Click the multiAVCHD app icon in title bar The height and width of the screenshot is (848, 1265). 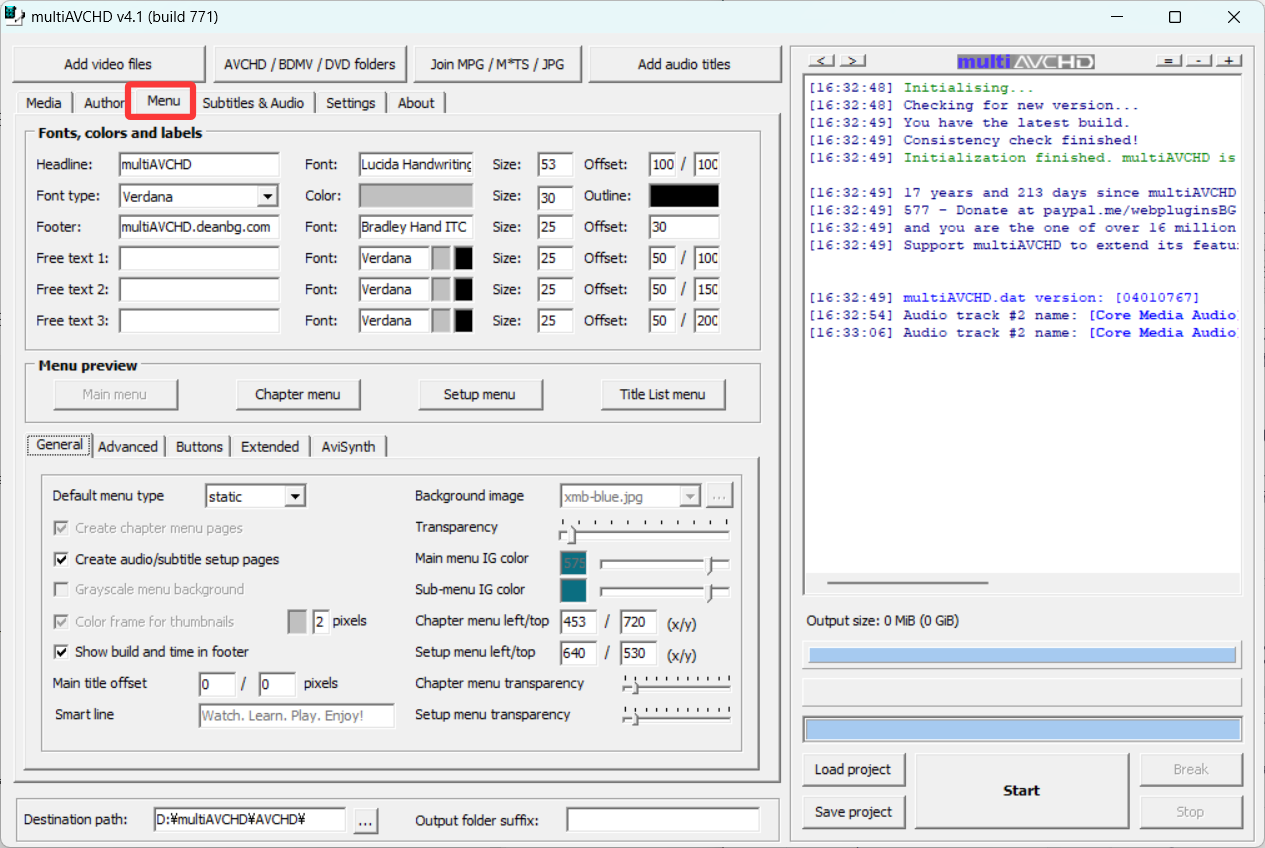pos(16,16)
